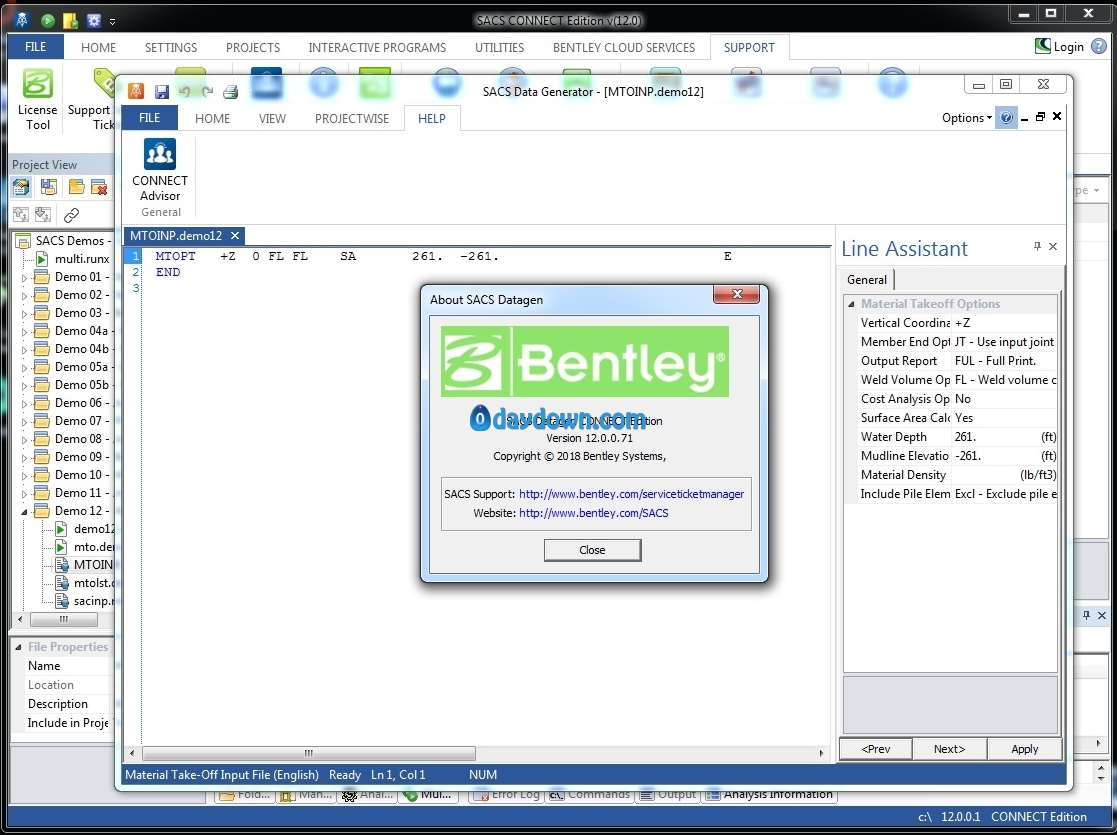
Task: Open the PROJECTWISE tab
Action: click(x=352, y=118)
